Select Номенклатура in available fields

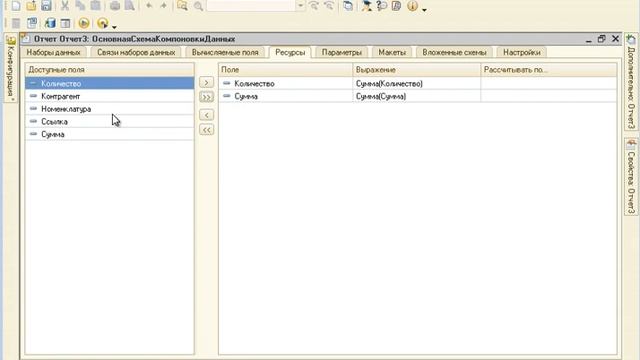[109, 109]
